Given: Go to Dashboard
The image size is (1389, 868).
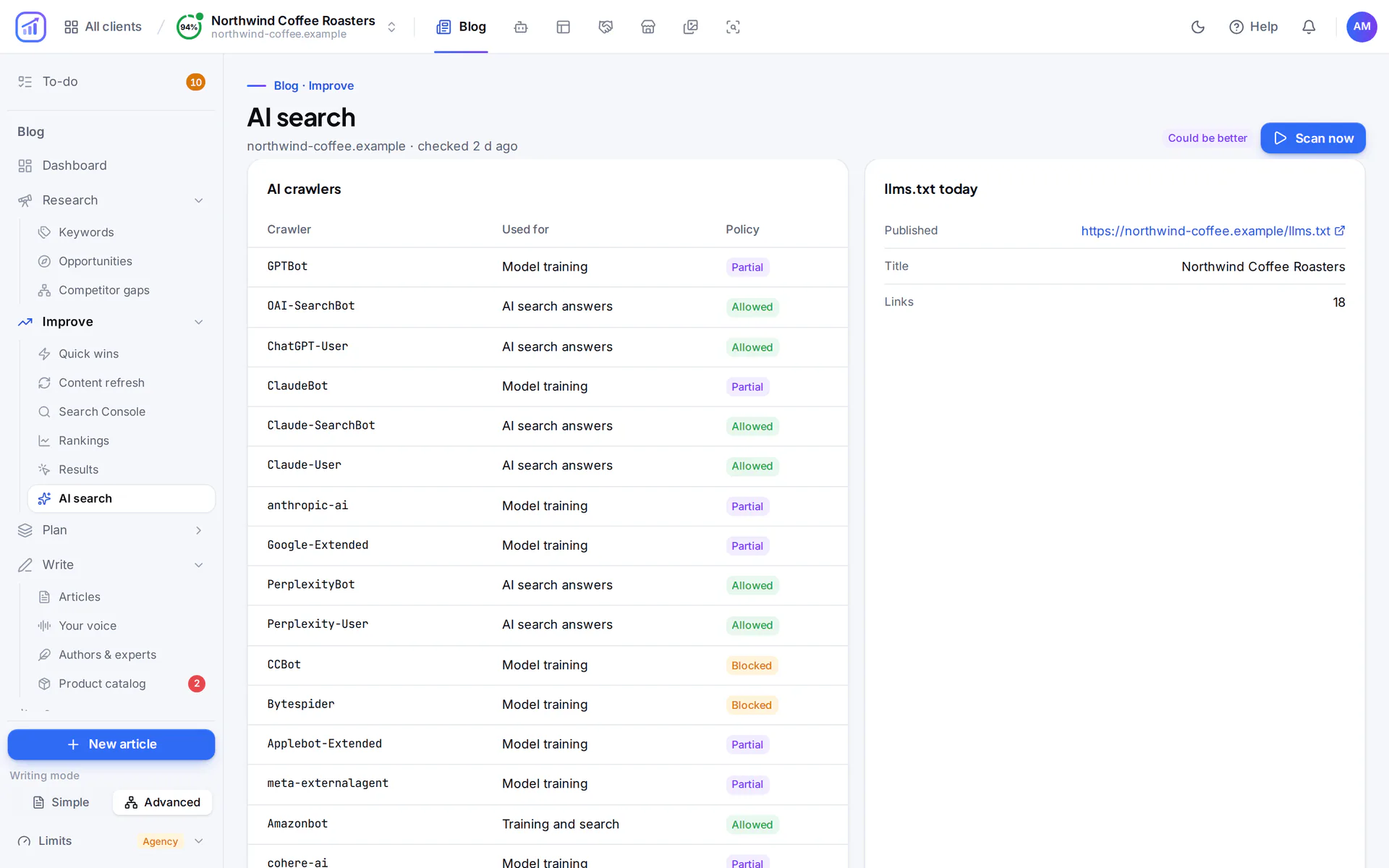Looking at the screenshot, I should click(111, 166).
